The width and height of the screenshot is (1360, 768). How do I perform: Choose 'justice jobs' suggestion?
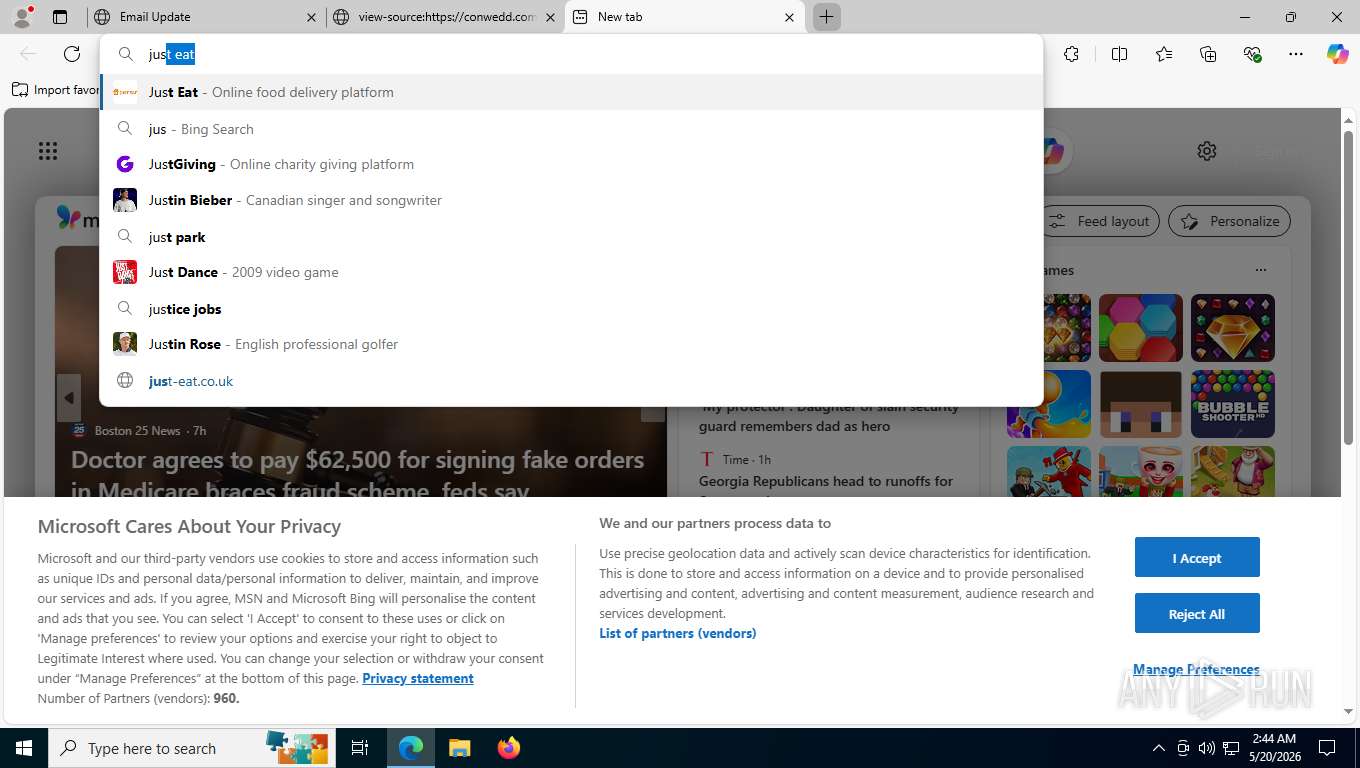pyautogui.click(x=572, y=309)
